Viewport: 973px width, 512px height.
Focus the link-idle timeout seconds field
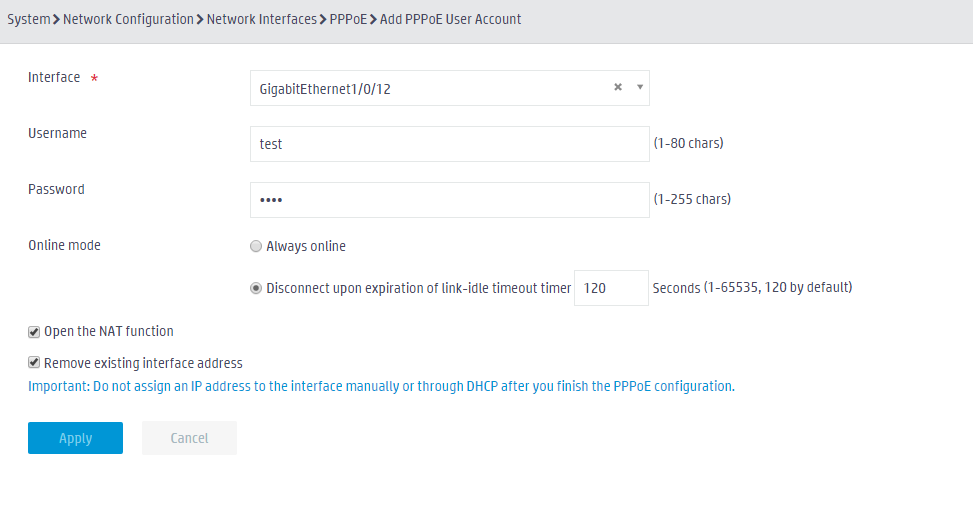[x=611, y=288]
